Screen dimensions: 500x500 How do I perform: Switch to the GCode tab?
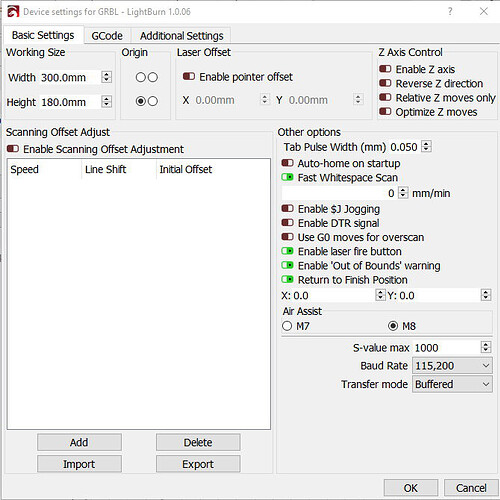coord(107,36)
